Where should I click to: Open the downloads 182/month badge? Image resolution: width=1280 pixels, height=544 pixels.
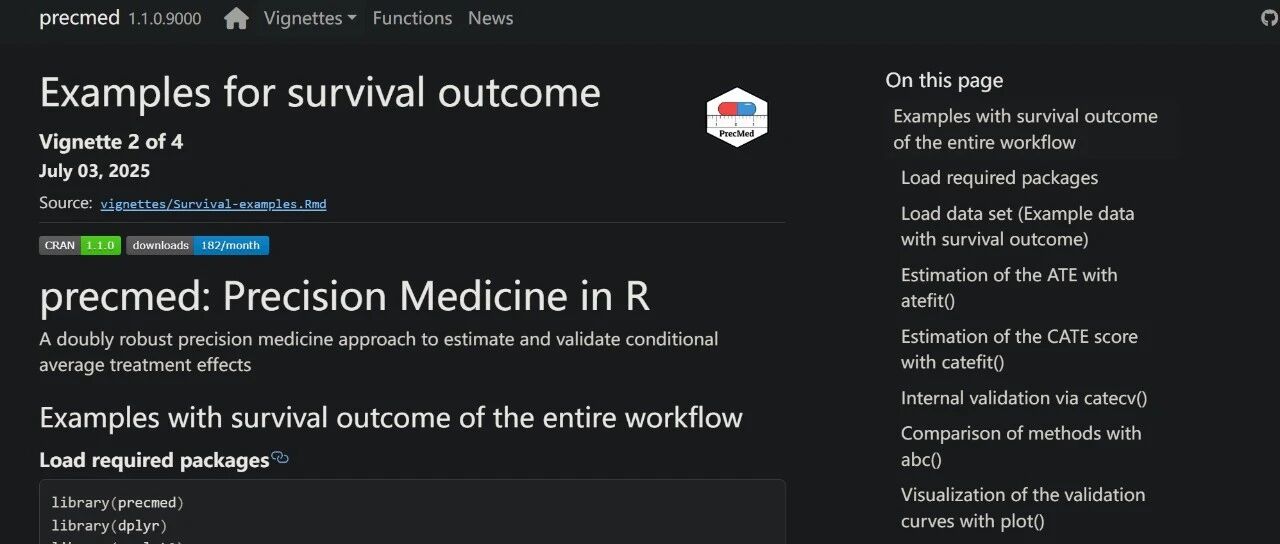[197, 245]
